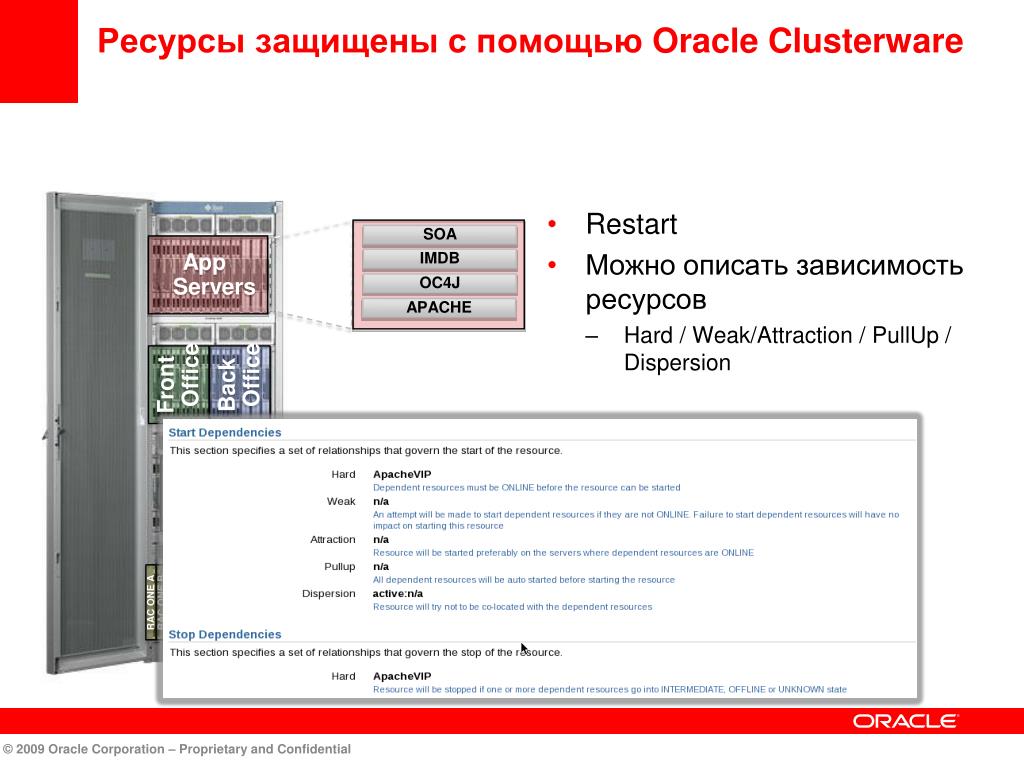Image resolution: width=1024 pixels, height=768 pixels.
Task: Click the Oracle logo in footer
Action: [x=905, y=721]
